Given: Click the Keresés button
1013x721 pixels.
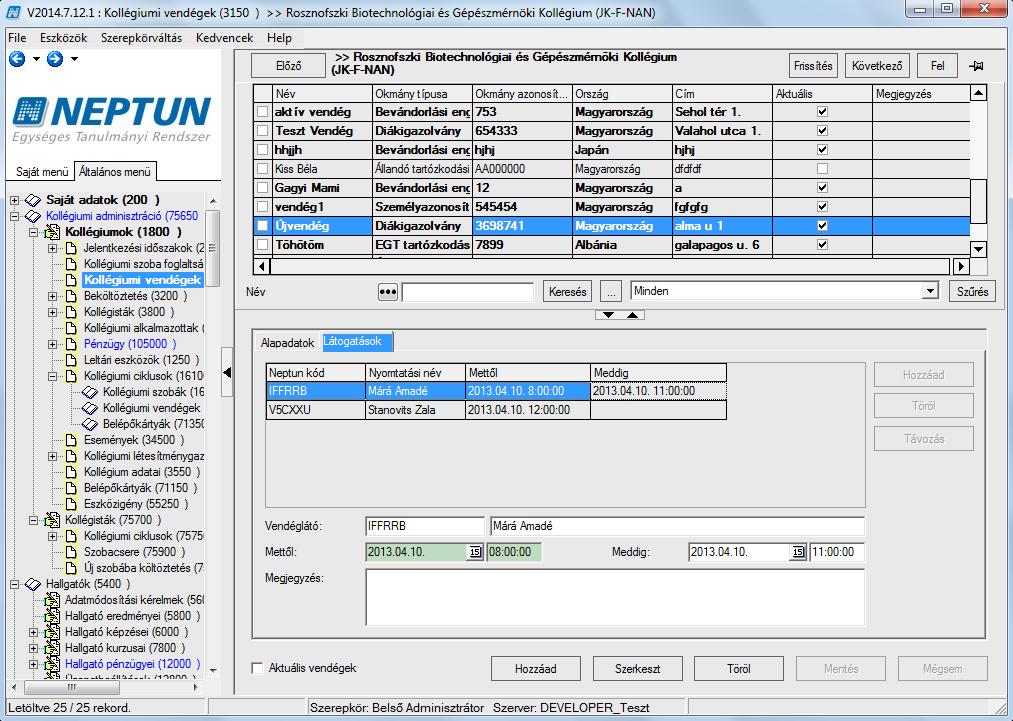Looking at the screenshot, I should [568, 292].
